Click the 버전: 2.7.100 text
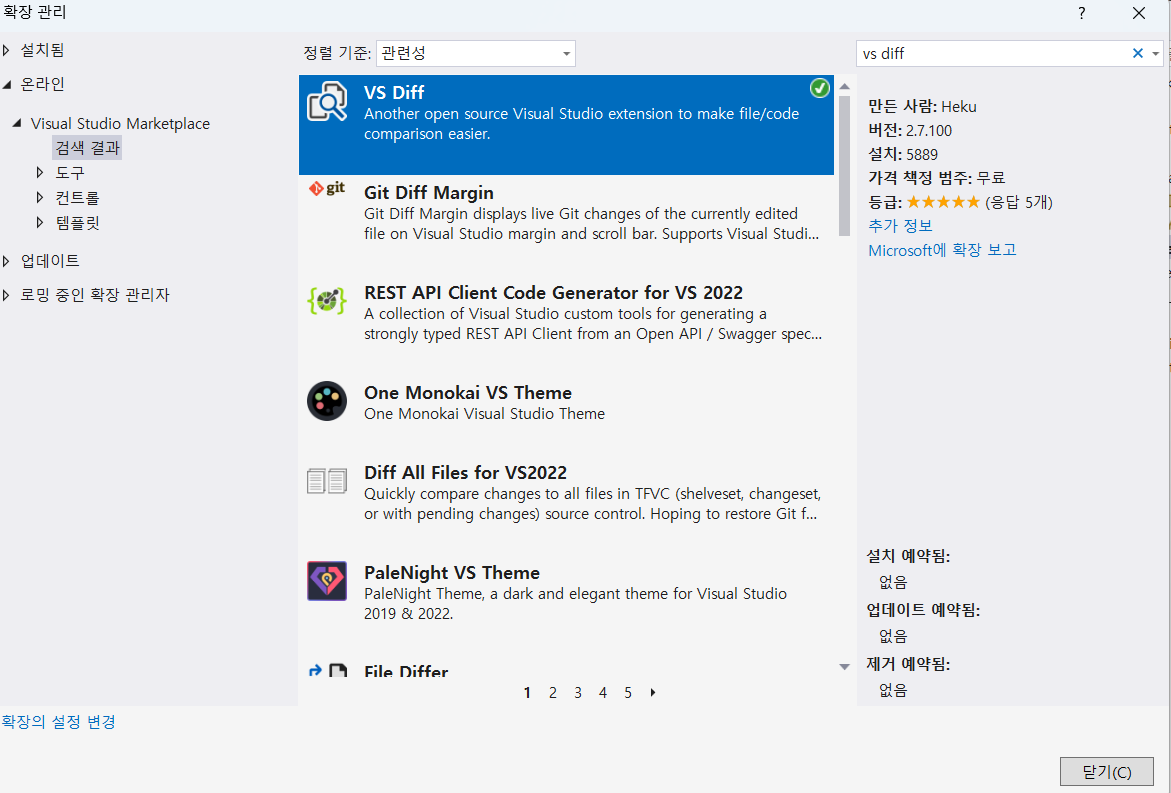This screenshot has height=793, width=1171. pos(910,131)
